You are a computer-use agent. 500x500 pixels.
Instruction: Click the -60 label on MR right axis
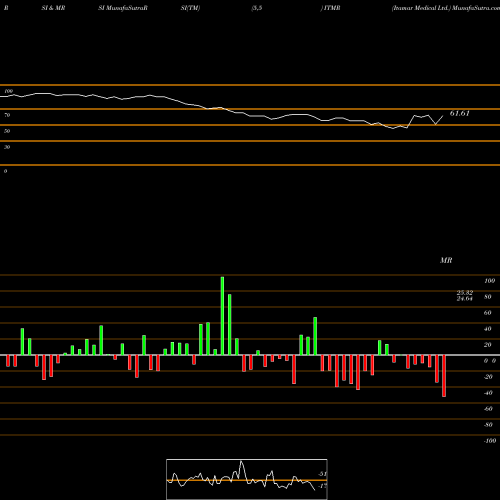[488, 409]
